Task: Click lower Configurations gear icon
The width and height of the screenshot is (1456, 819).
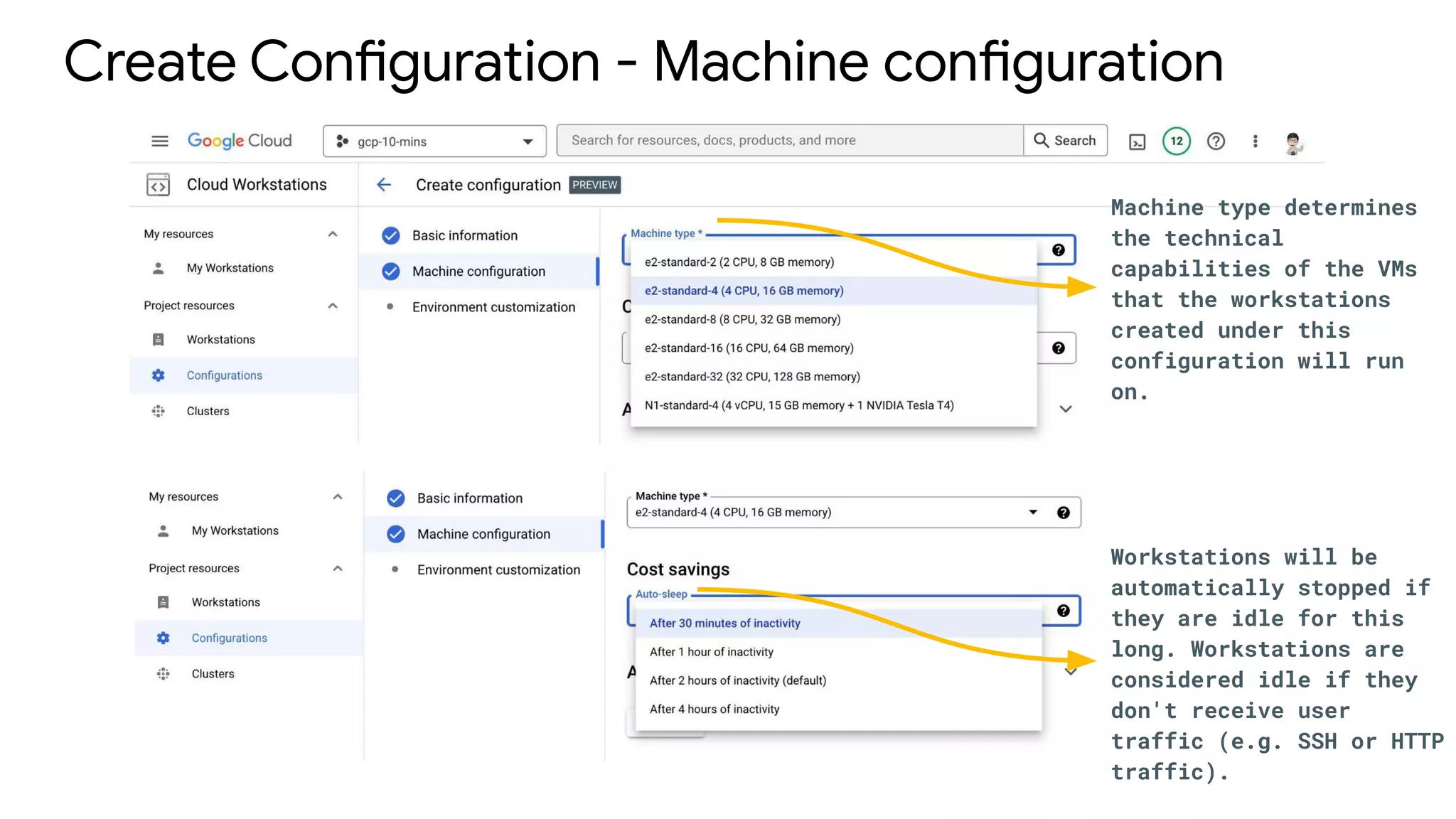Action: click(x=164, y=638)
